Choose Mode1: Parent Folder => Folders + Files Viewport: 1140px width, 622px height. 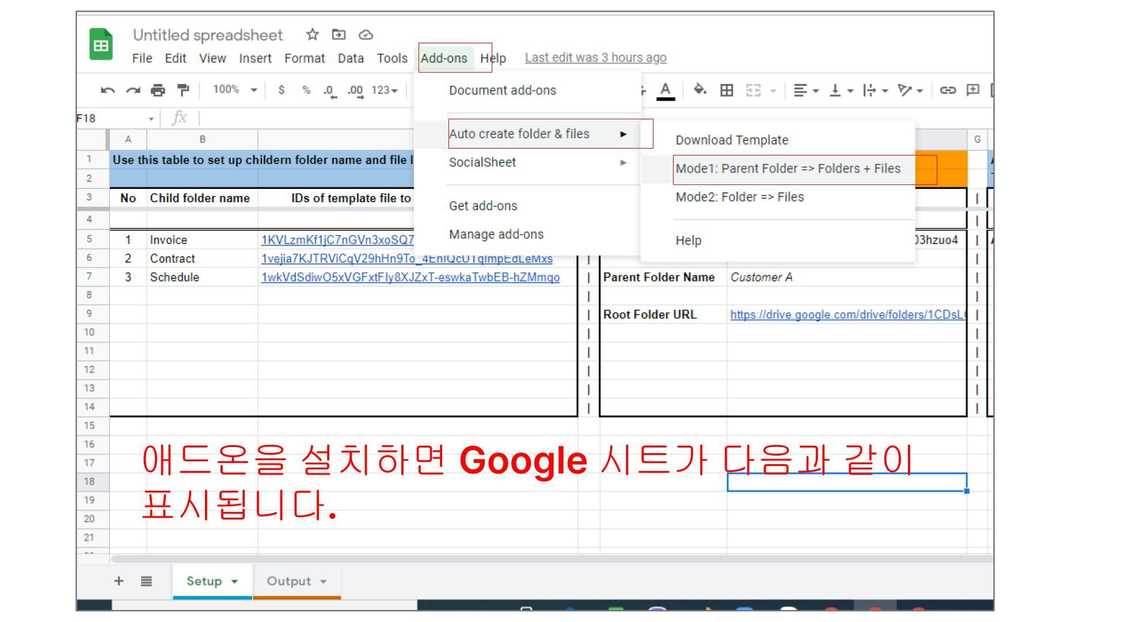pos(788,169)
